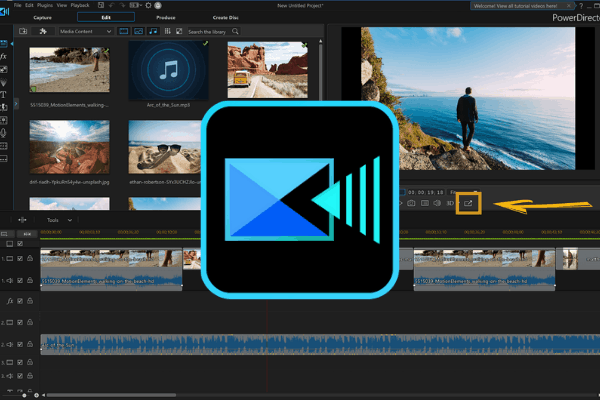Toggle the 3D preview mode button
Viewport: 600px width, 400px height.
point(450,203)
